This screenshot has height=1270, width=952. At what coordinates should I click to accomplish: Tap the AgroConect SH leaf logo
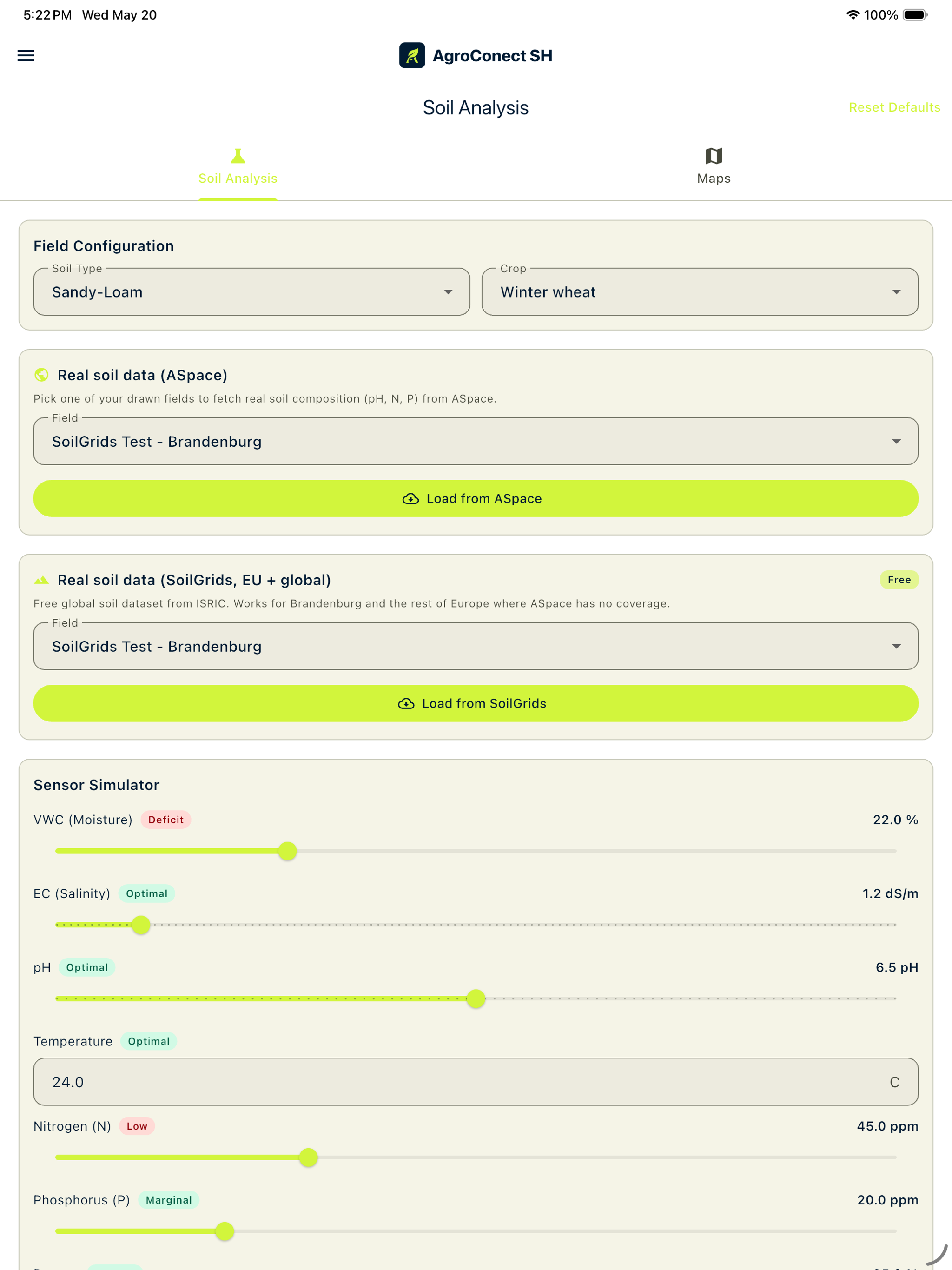coord(412,55)
